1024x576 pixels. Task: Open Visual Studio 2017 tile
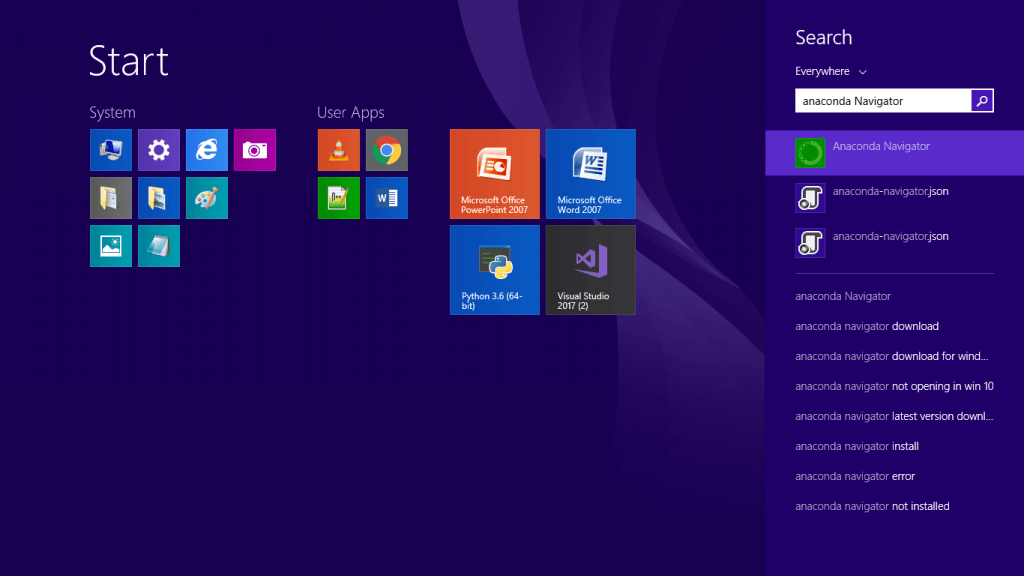click(x=590, y=270)
